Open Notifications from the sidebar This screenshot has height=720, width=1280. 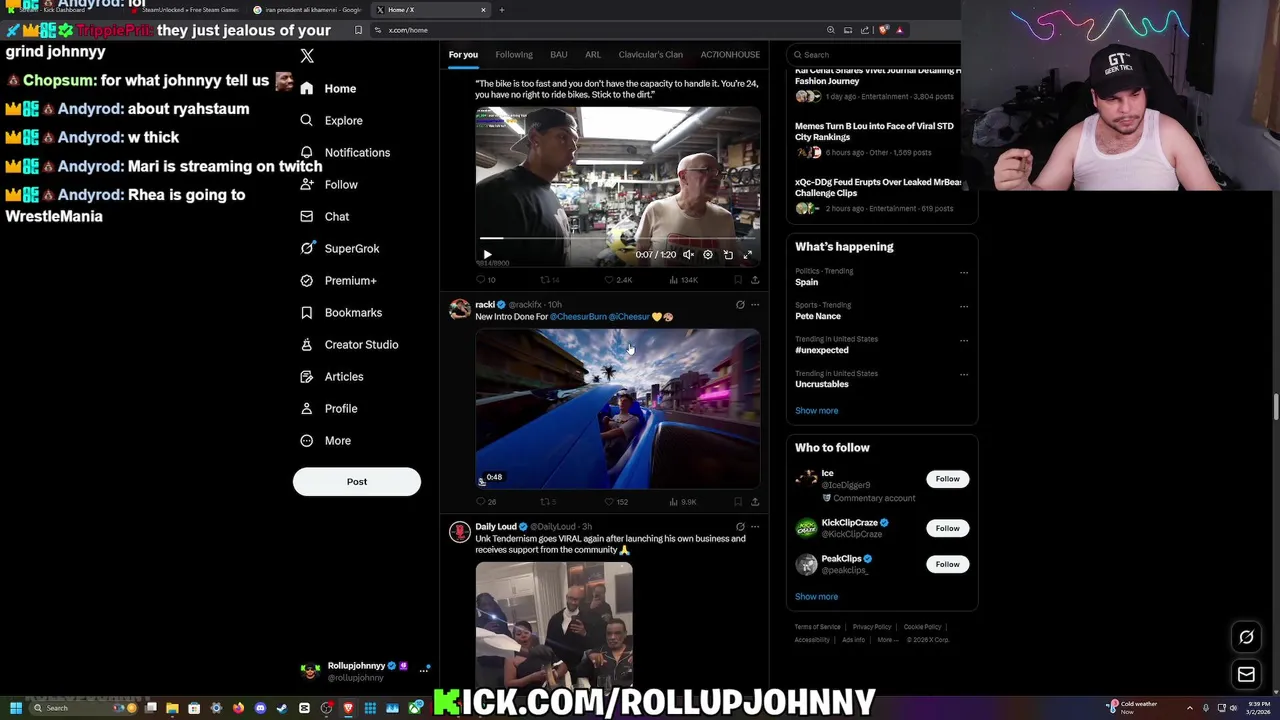[345, 152]
